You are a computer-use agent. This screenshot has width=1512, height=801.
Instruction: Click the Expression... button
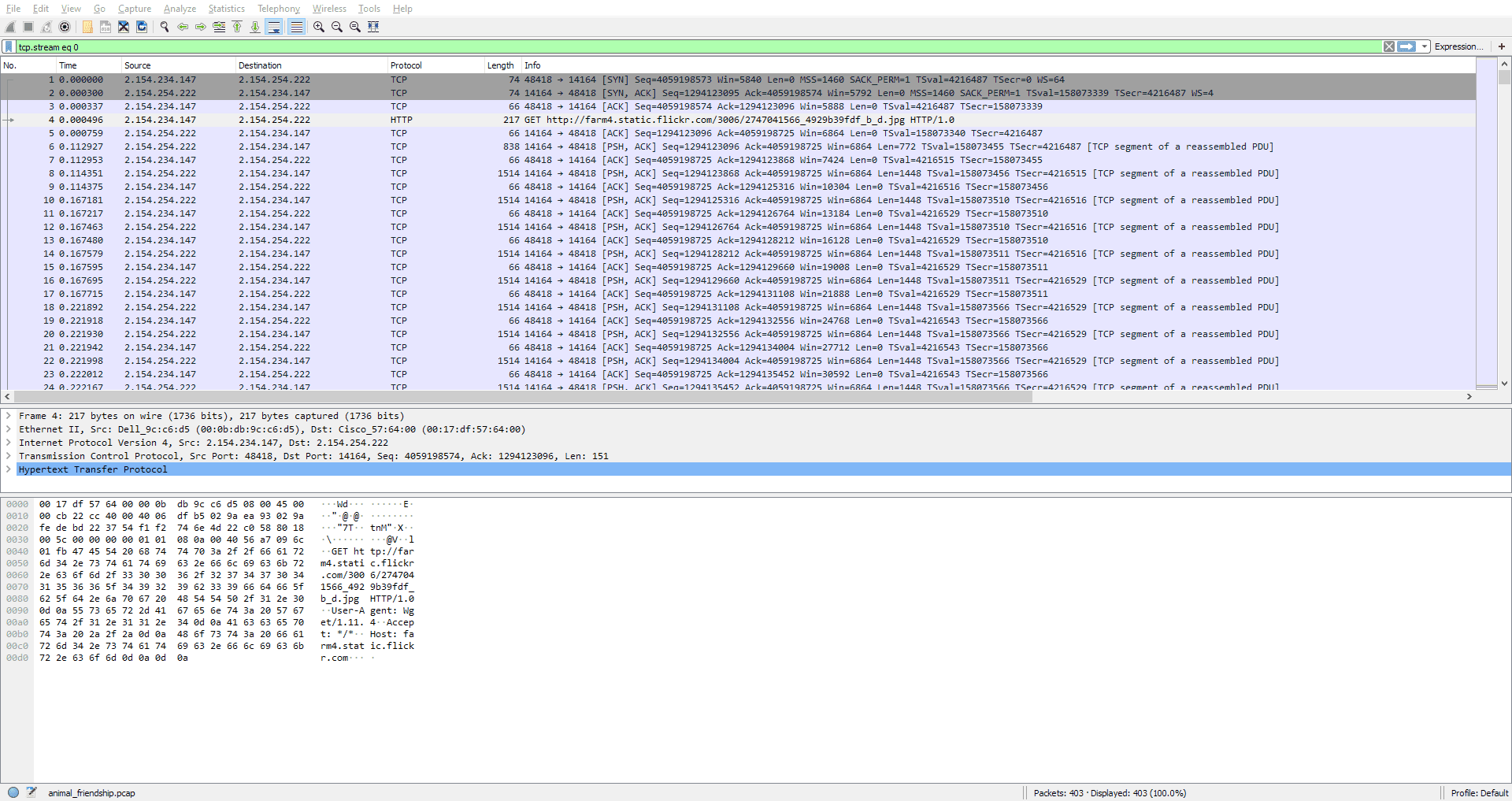coord(1458,47)
